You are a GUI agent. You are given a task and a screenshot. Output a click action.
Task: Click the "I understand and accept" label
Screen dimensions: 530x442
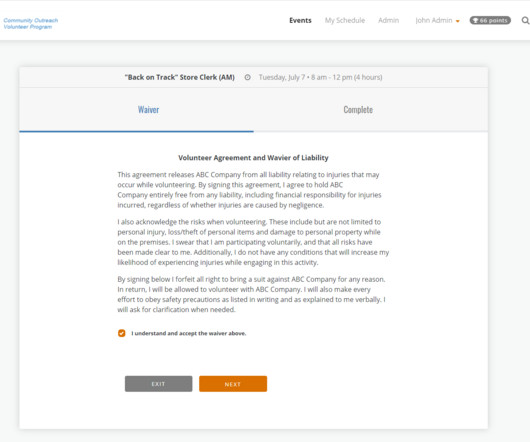click(x=189, y=333)
